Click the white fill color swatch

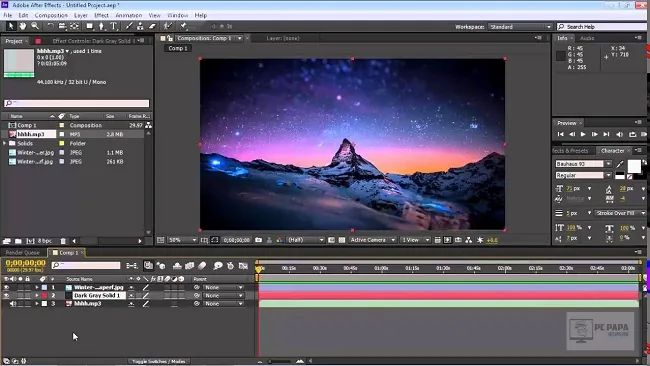[x=634, y=166]
